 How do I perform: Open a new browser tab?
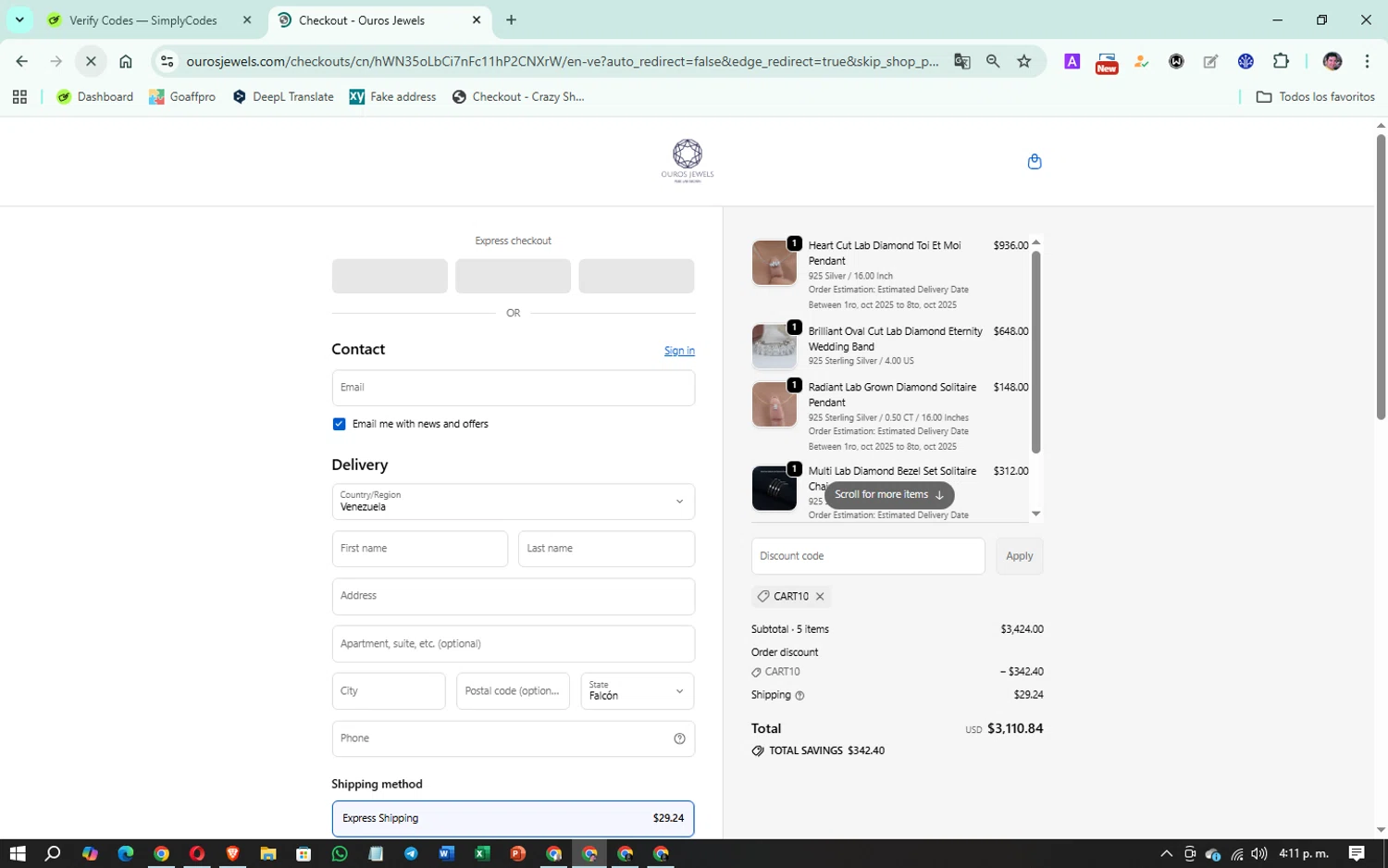tap(511, 19)
